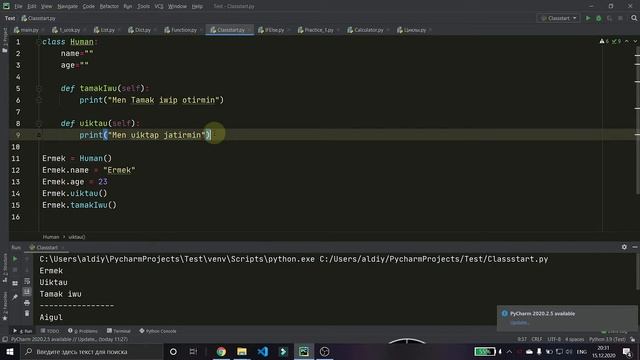Switch to Dict.py editor tab
The height and width of the screenshot is (360, 640).
pos(142,30)
